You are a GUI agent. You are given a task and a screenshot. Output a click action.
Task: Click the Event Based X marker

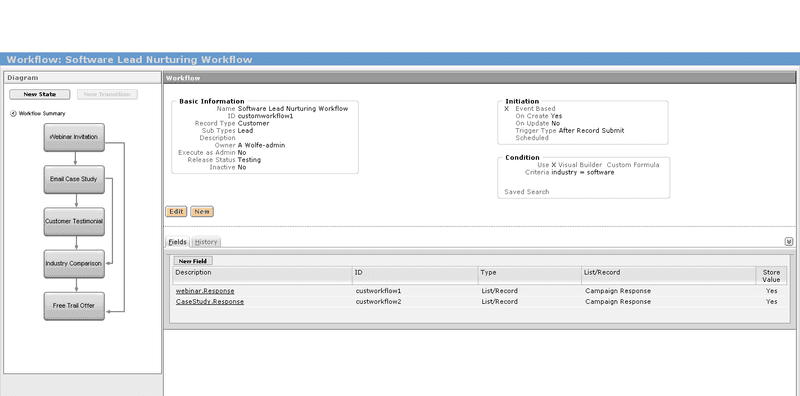507,109
